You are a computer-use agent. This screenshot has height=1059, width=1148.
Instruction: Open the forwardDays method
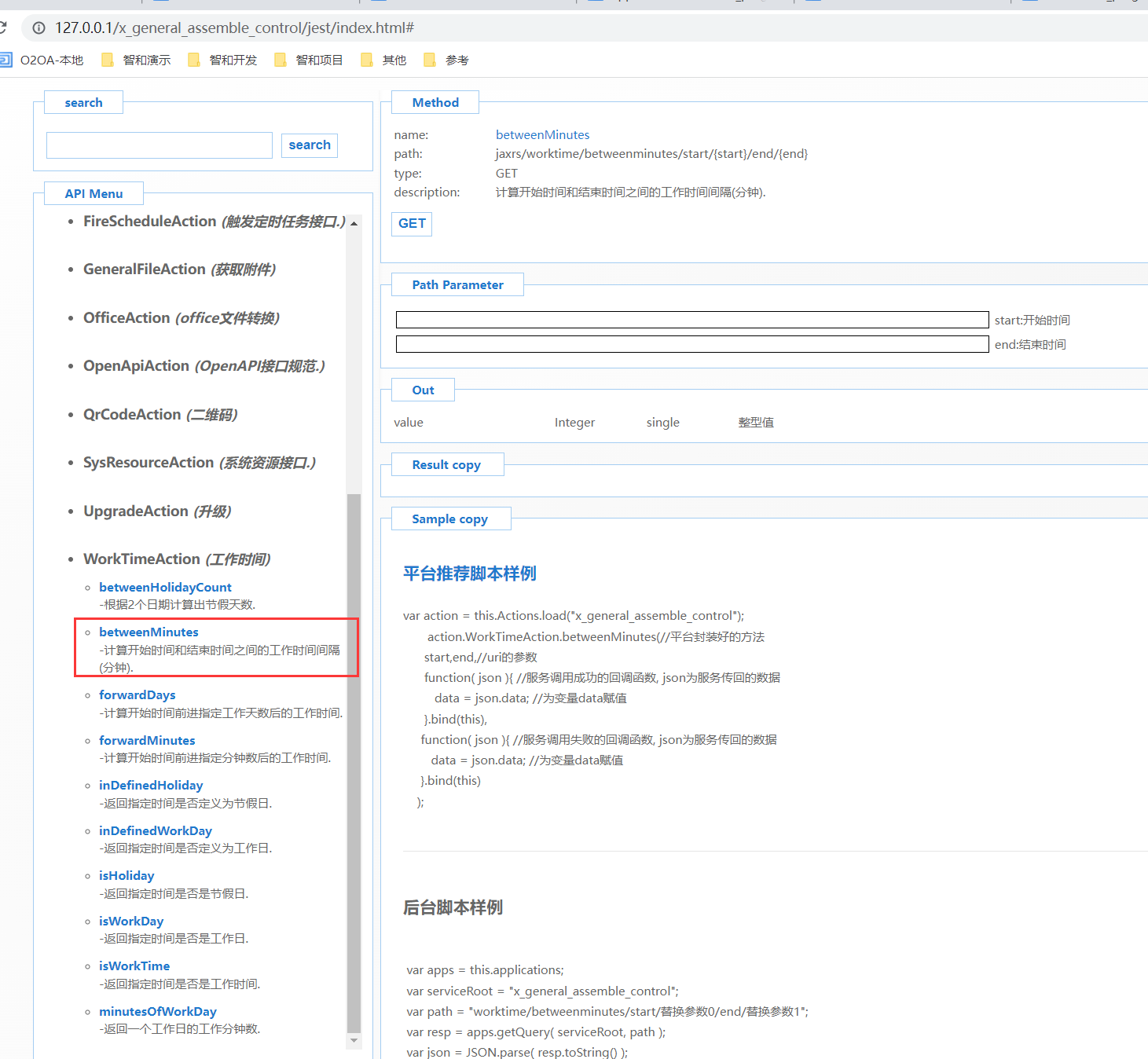point(138,695)
